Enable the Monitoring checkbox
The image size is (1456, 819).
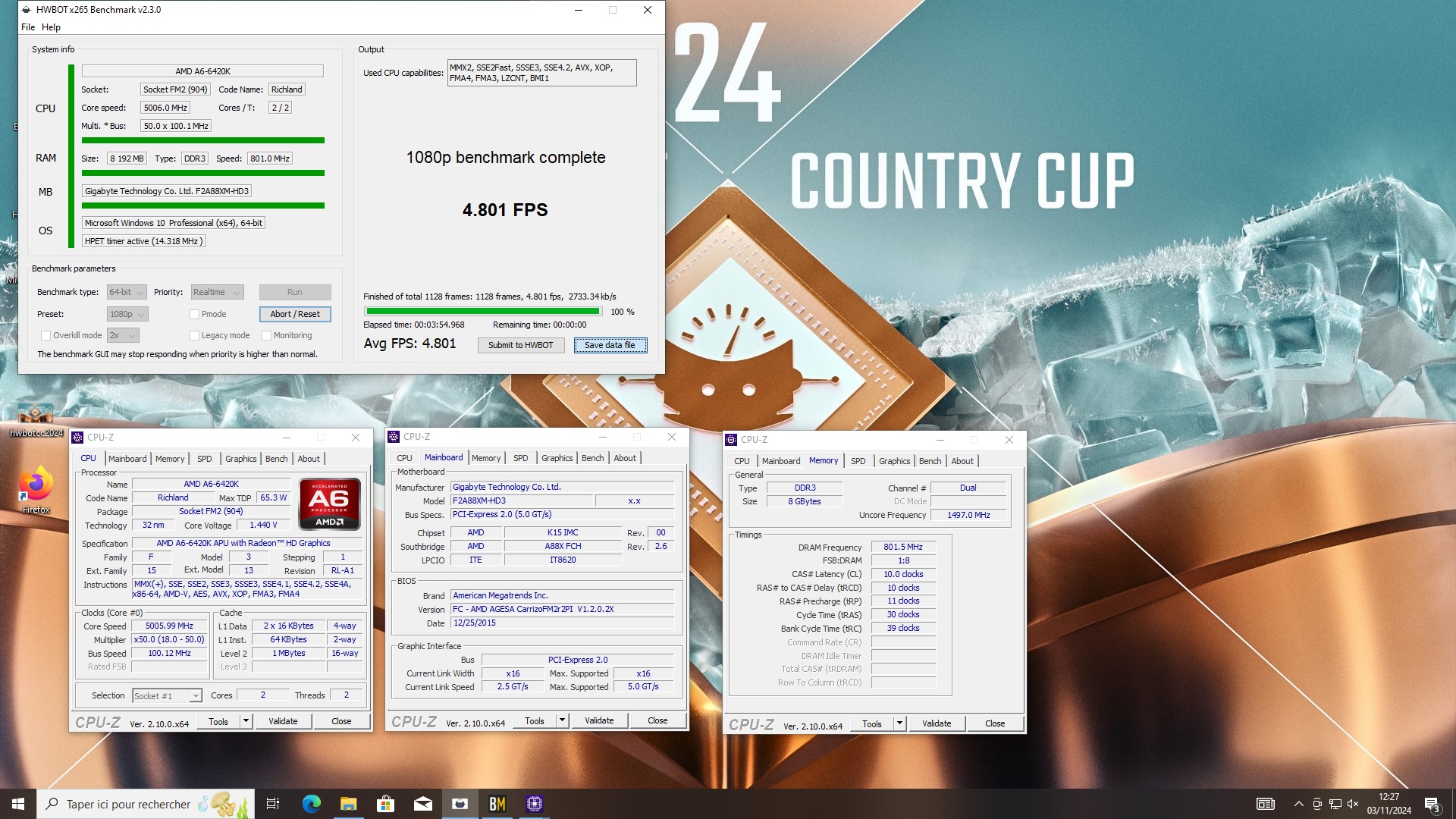point(266,335)
